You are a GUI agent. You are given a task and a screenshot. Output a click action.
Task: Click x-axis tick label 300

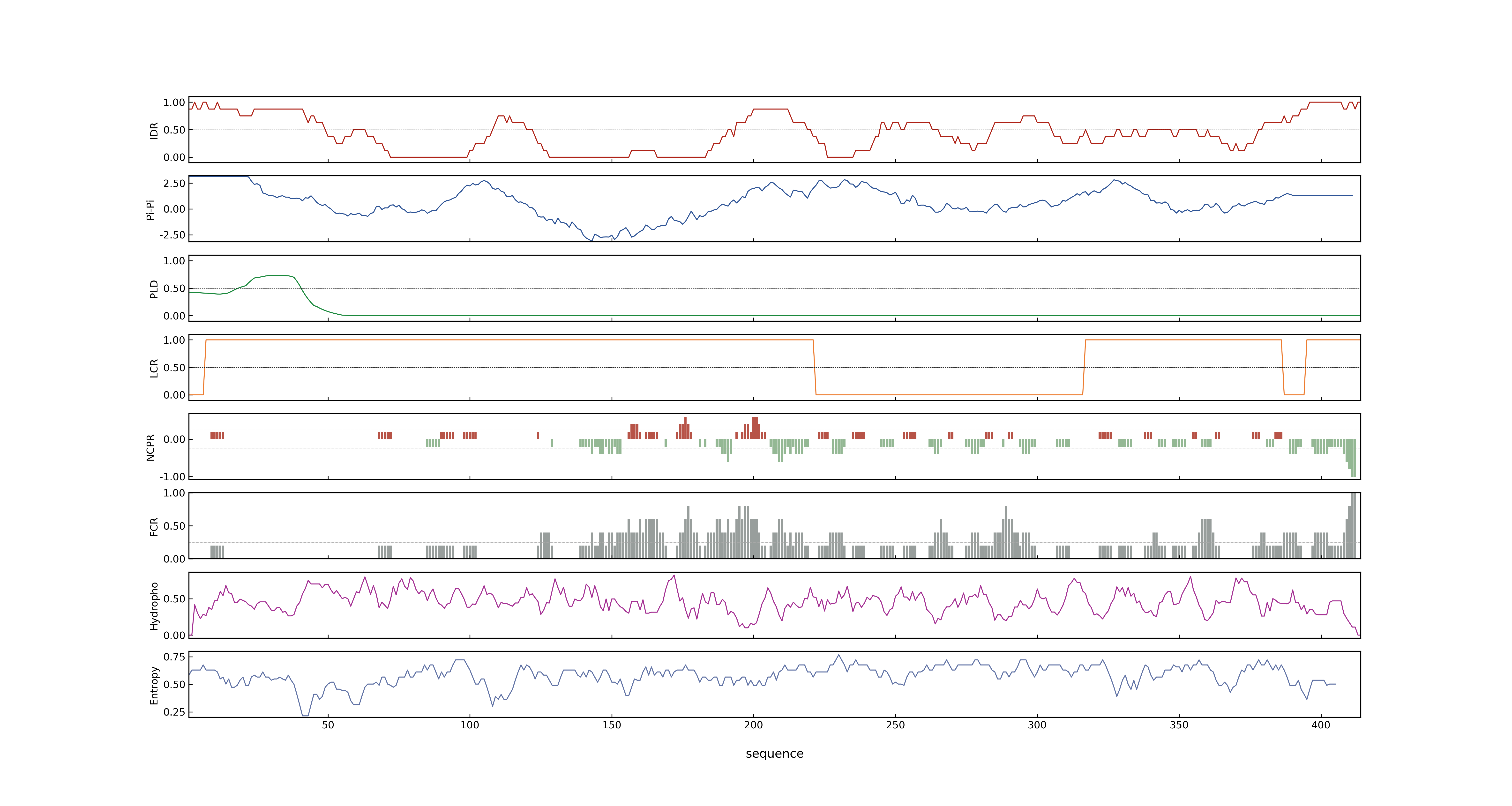[1037, 725]
